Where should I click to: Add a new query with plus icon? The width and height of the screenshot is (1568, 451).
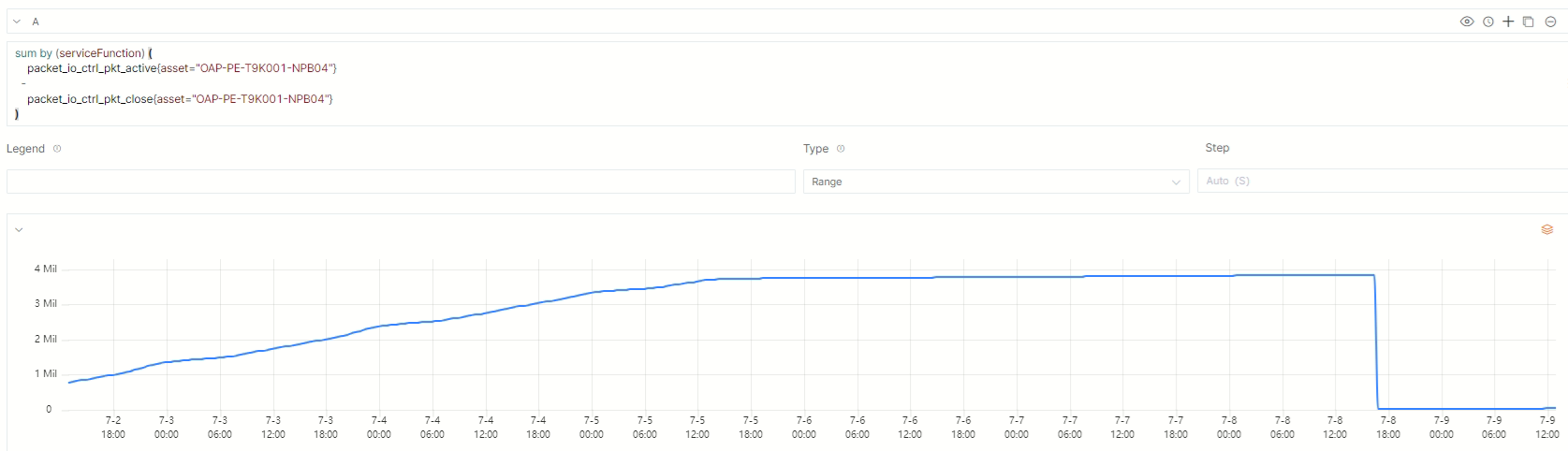click(1508, 22)
